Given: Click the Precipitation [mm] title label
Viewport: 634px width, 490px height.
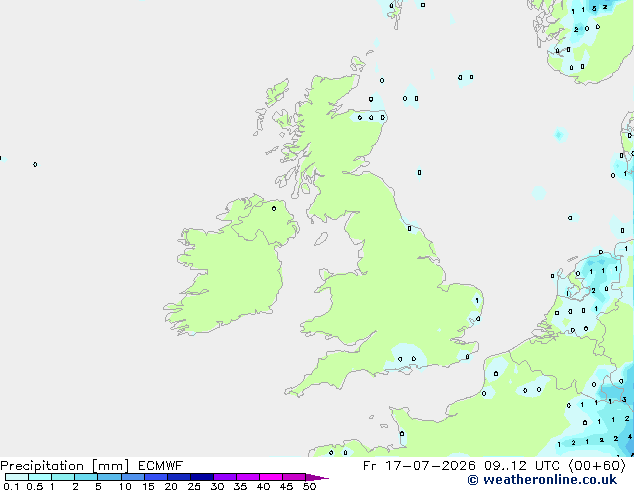Looking at the screenshot, I should (65, 466).
